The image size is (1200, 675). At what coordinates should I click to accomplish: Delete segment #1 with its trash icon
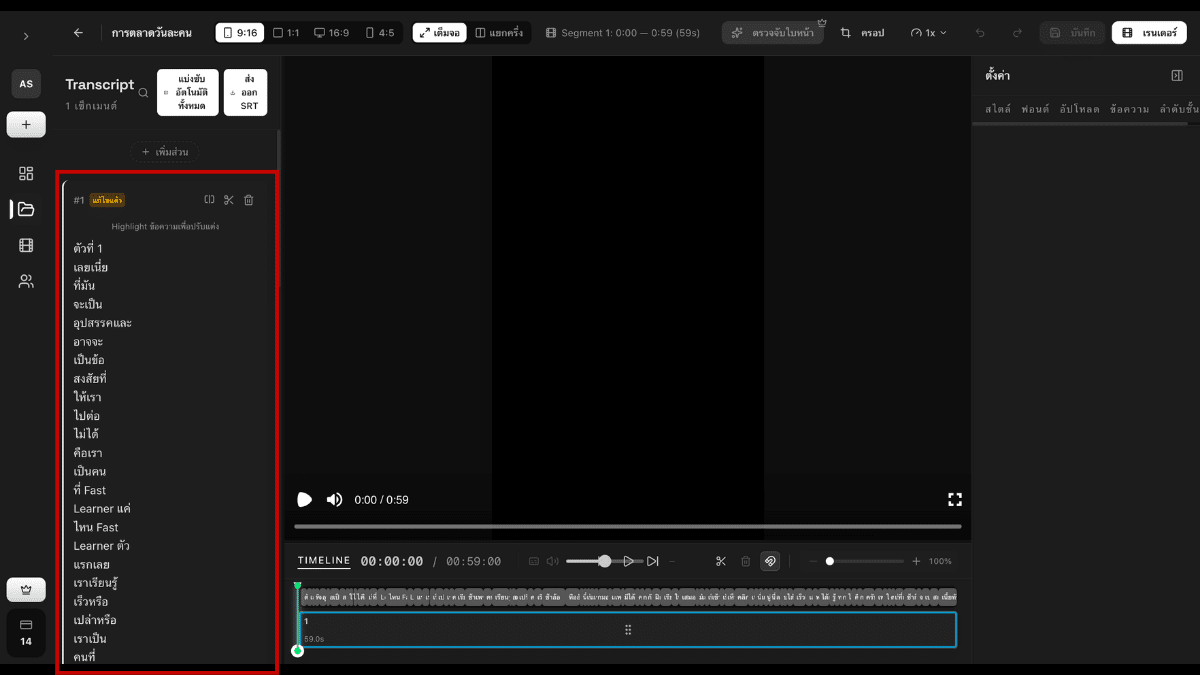tap(249, 200)
